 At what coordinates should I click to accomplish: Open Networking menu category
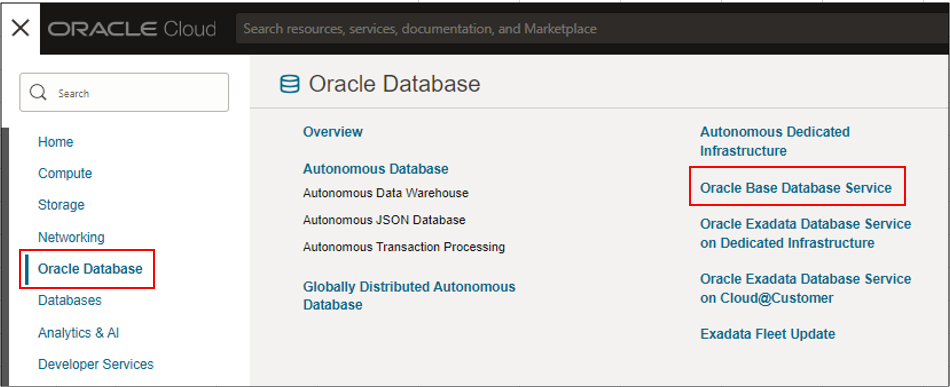[x=71, y=237]
